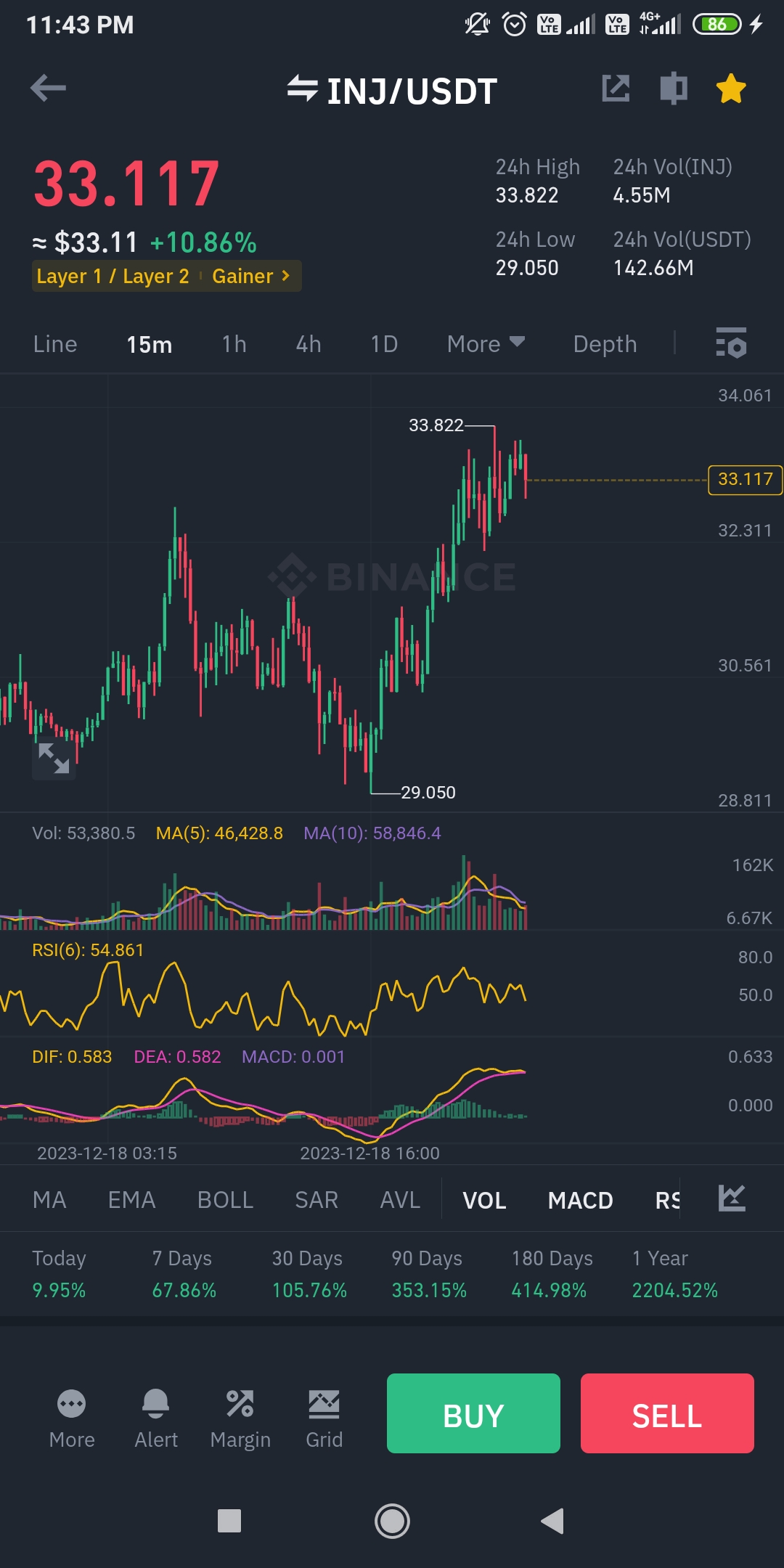Open the Alert bell icon

tap(156, 1418)
